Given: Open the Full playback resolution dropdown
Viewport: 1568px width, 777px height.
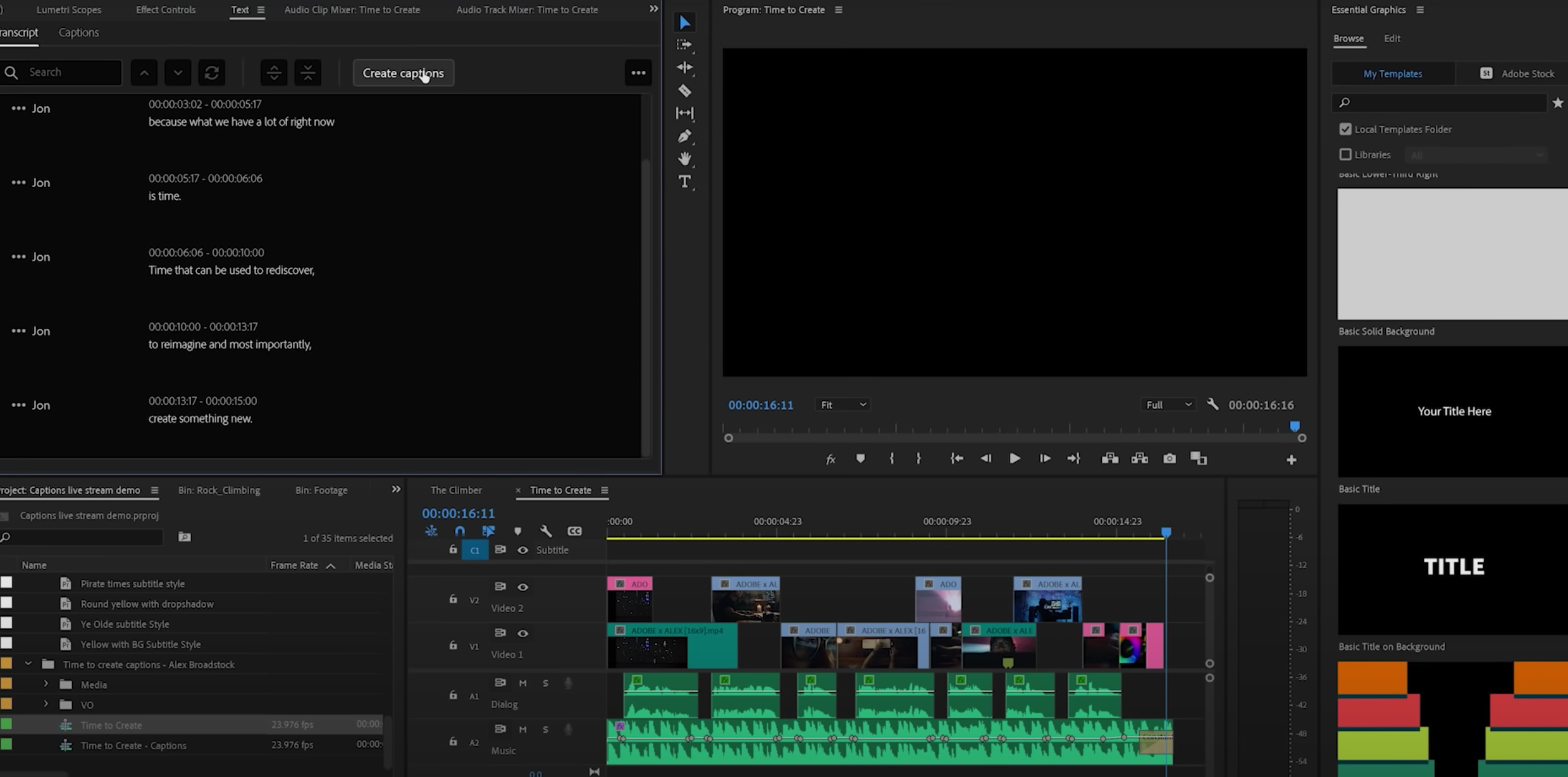Looking at the screenshot, I should (x=1168, y=405).
